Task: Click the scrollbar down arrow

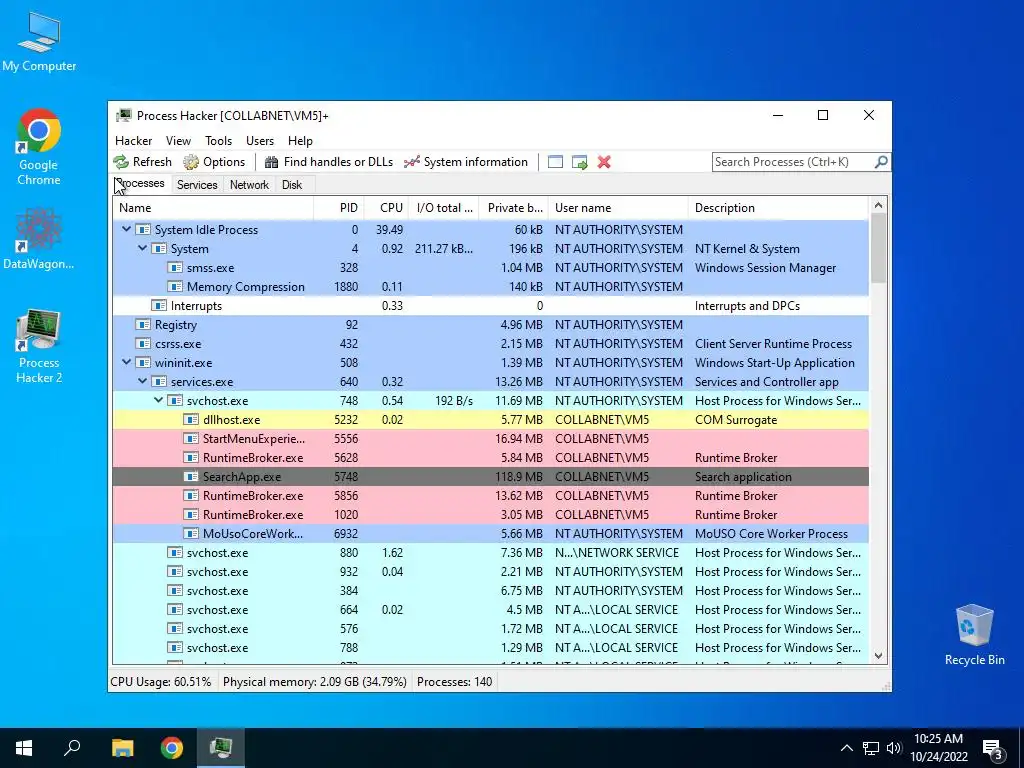Action: (878, 656)
